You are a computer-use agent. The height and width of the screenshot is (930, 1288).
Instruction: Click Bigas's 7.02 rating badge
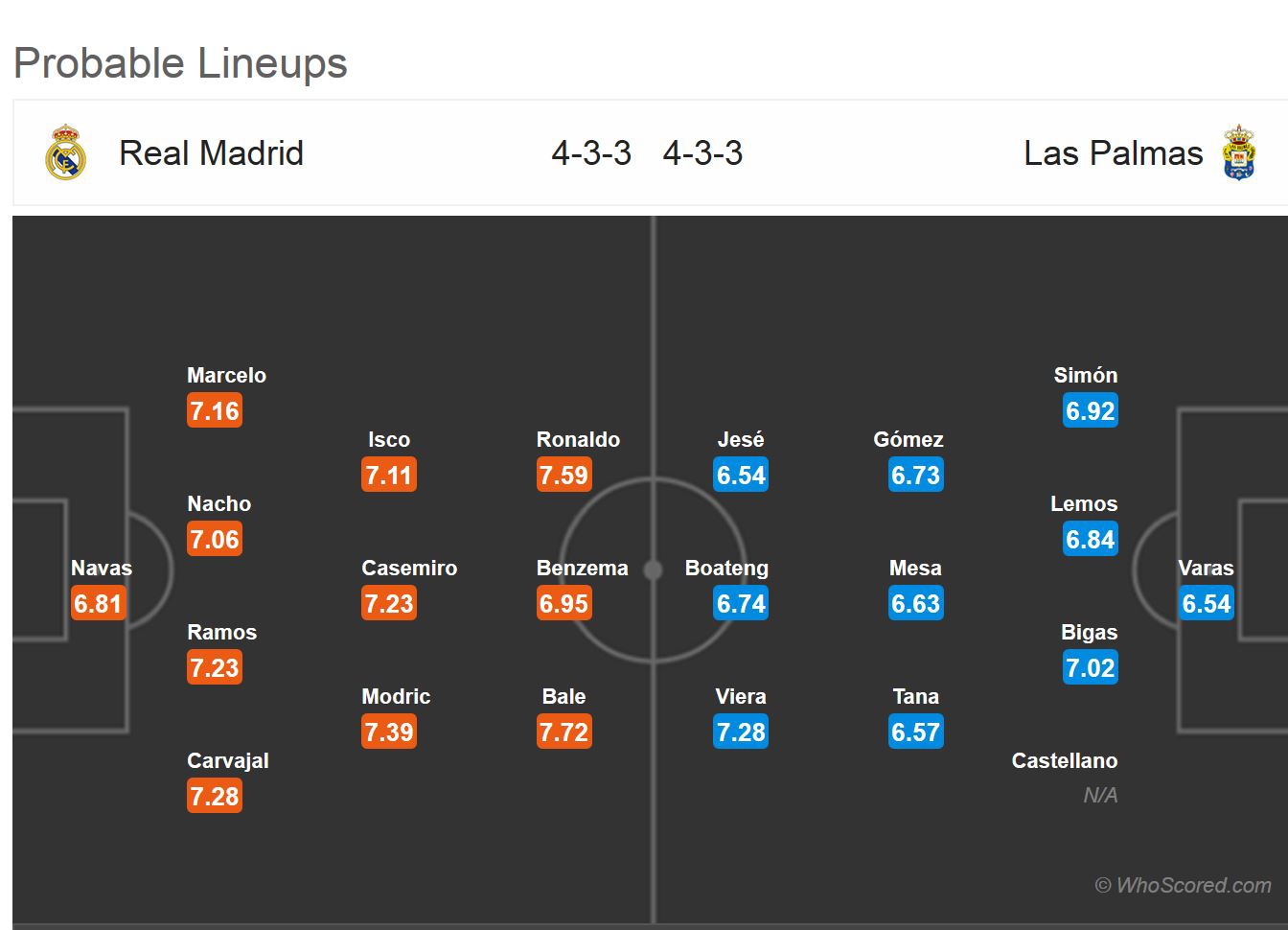coord(1091,668)
